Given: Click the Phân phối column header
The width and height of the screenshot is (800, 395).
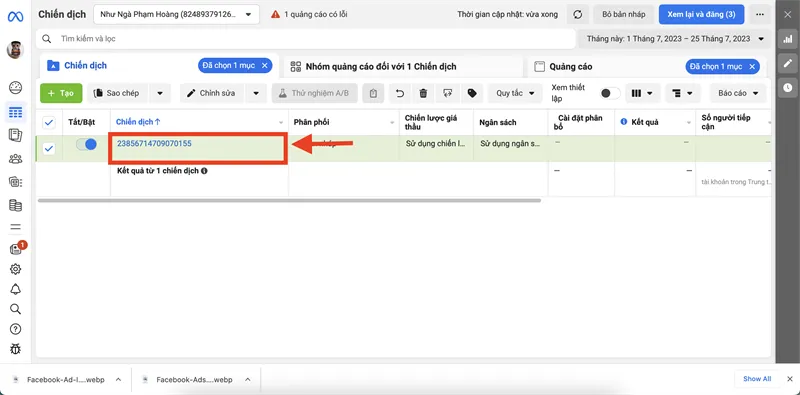Looking at the screenshot, I should (x=311, y=122).
